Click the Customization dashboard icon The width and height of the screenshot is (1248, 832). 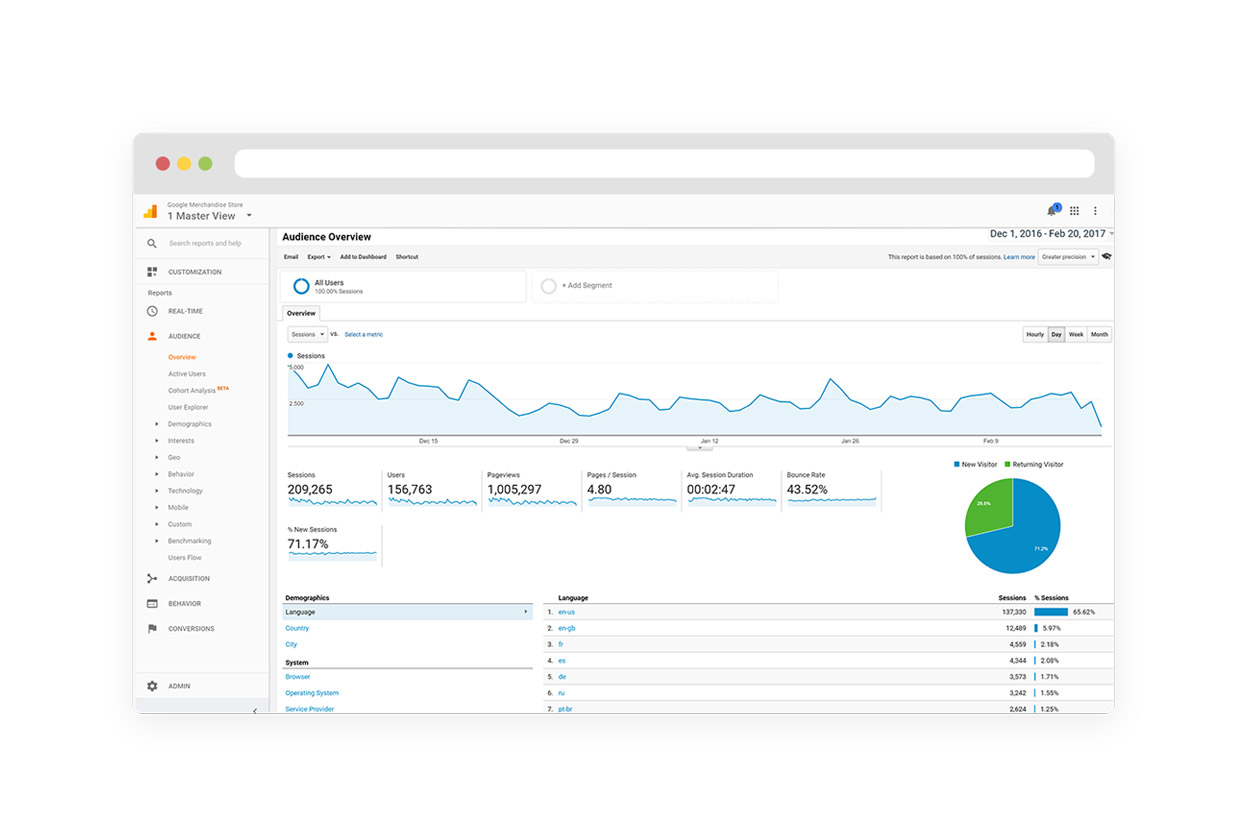pyautogui.click(x=152, y=272)
